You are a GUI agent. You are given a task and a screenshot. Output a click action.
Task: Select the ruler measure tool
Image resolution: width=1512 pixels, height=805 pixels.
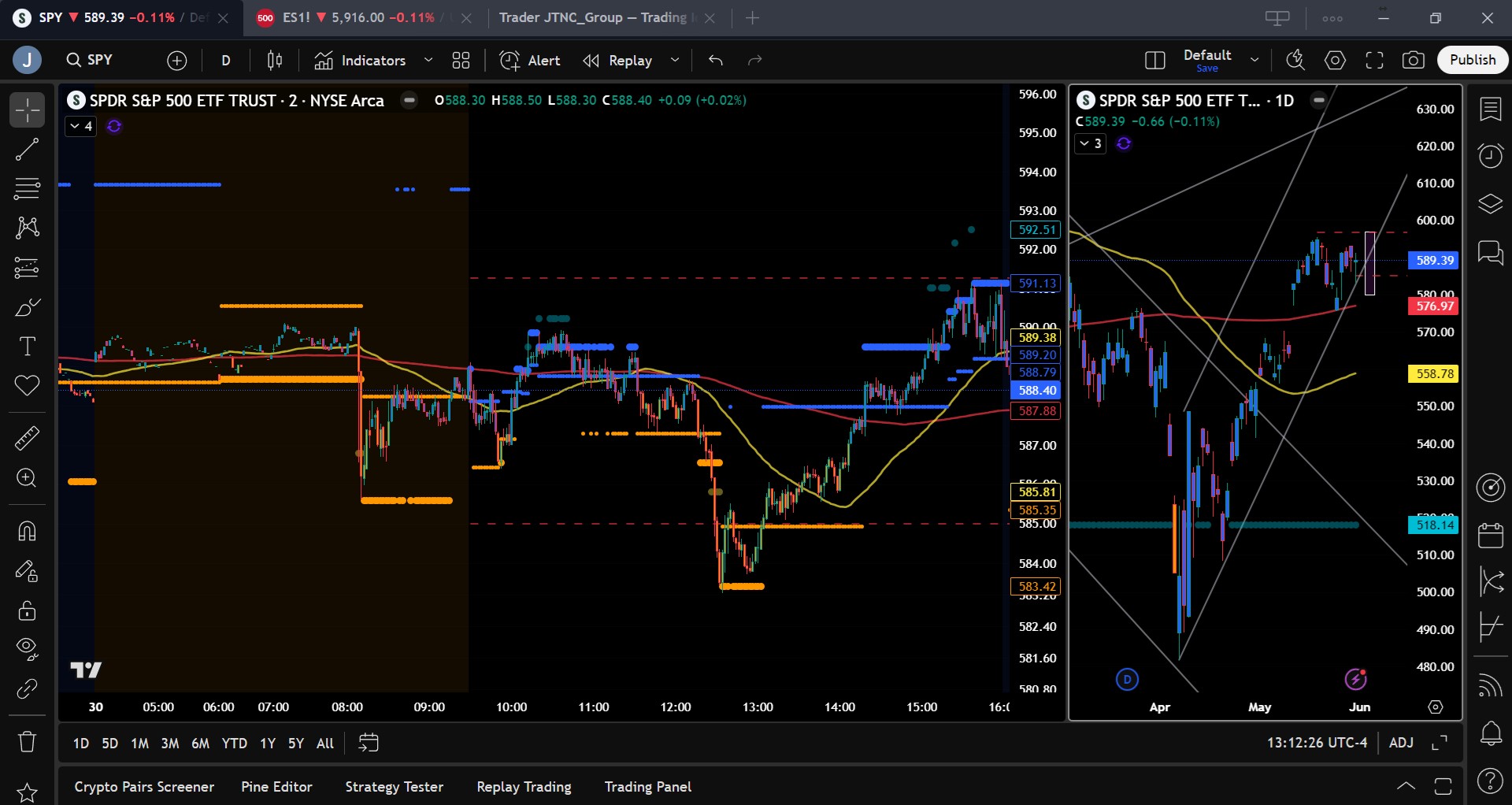[x=27, y=438]
